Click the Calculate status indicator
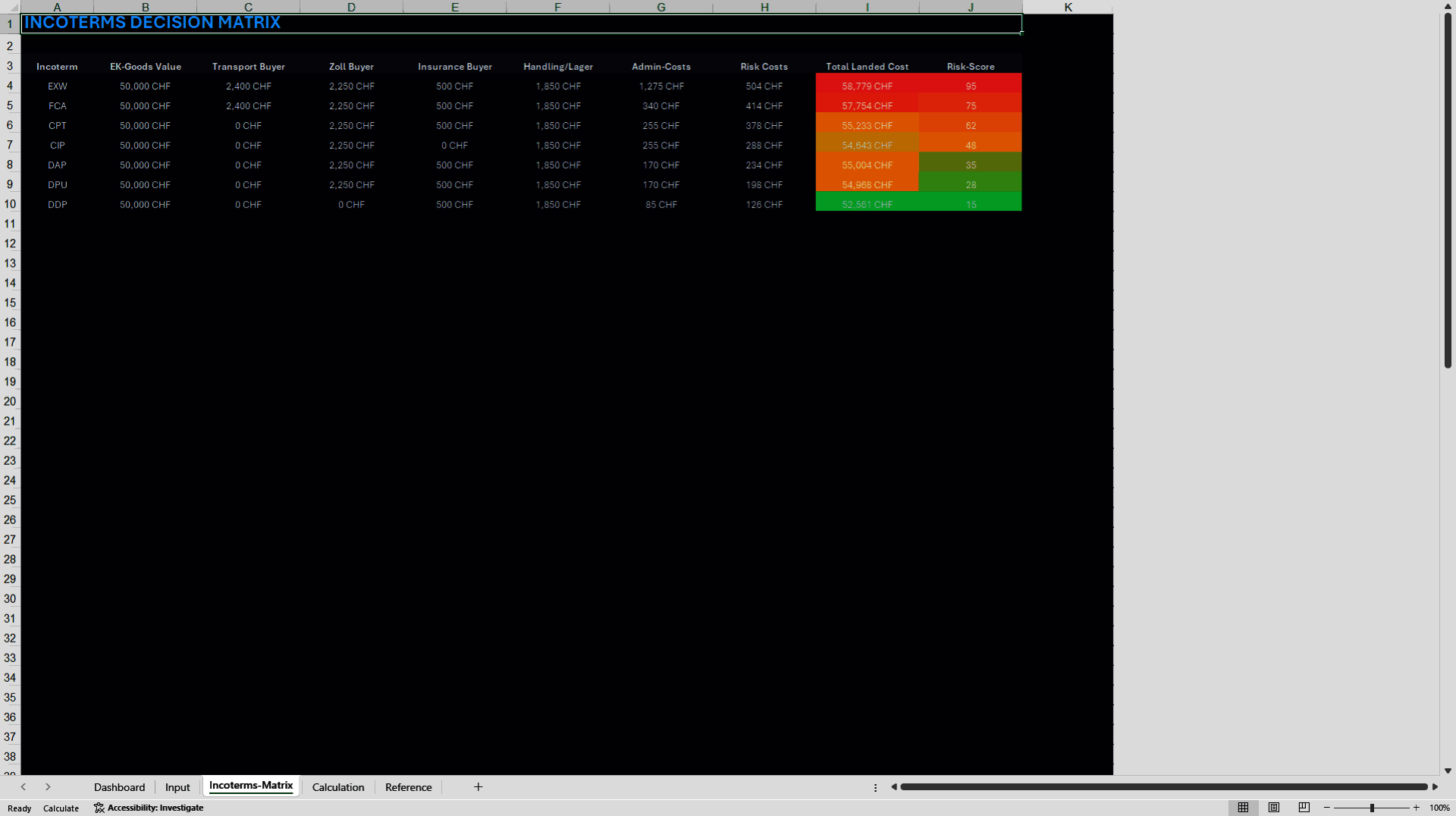This screenshot has width=1456, height=816. point(61,808)
